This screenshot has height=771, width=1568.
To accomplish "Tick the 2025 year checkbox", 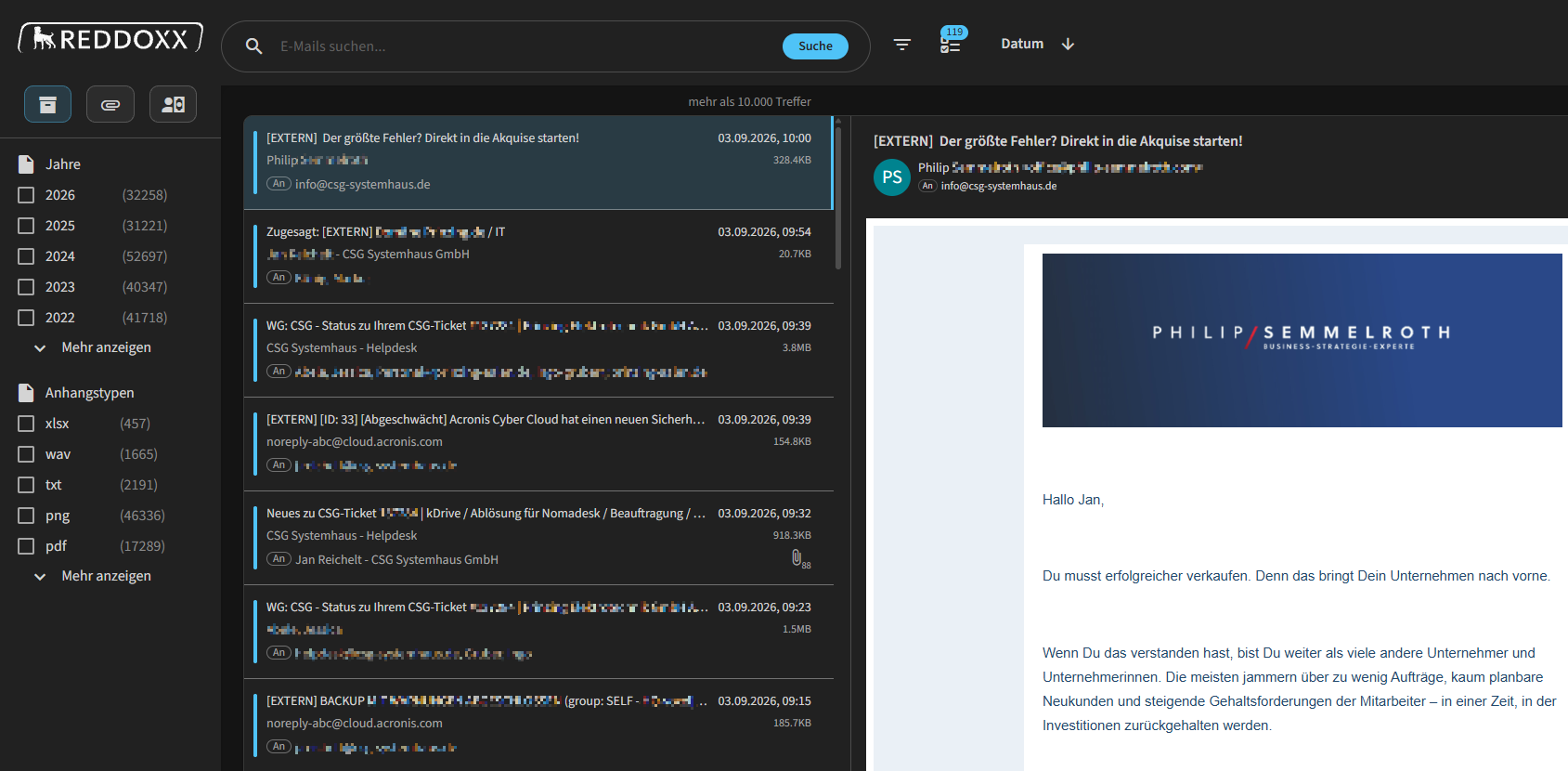I will tap(26, 226).
